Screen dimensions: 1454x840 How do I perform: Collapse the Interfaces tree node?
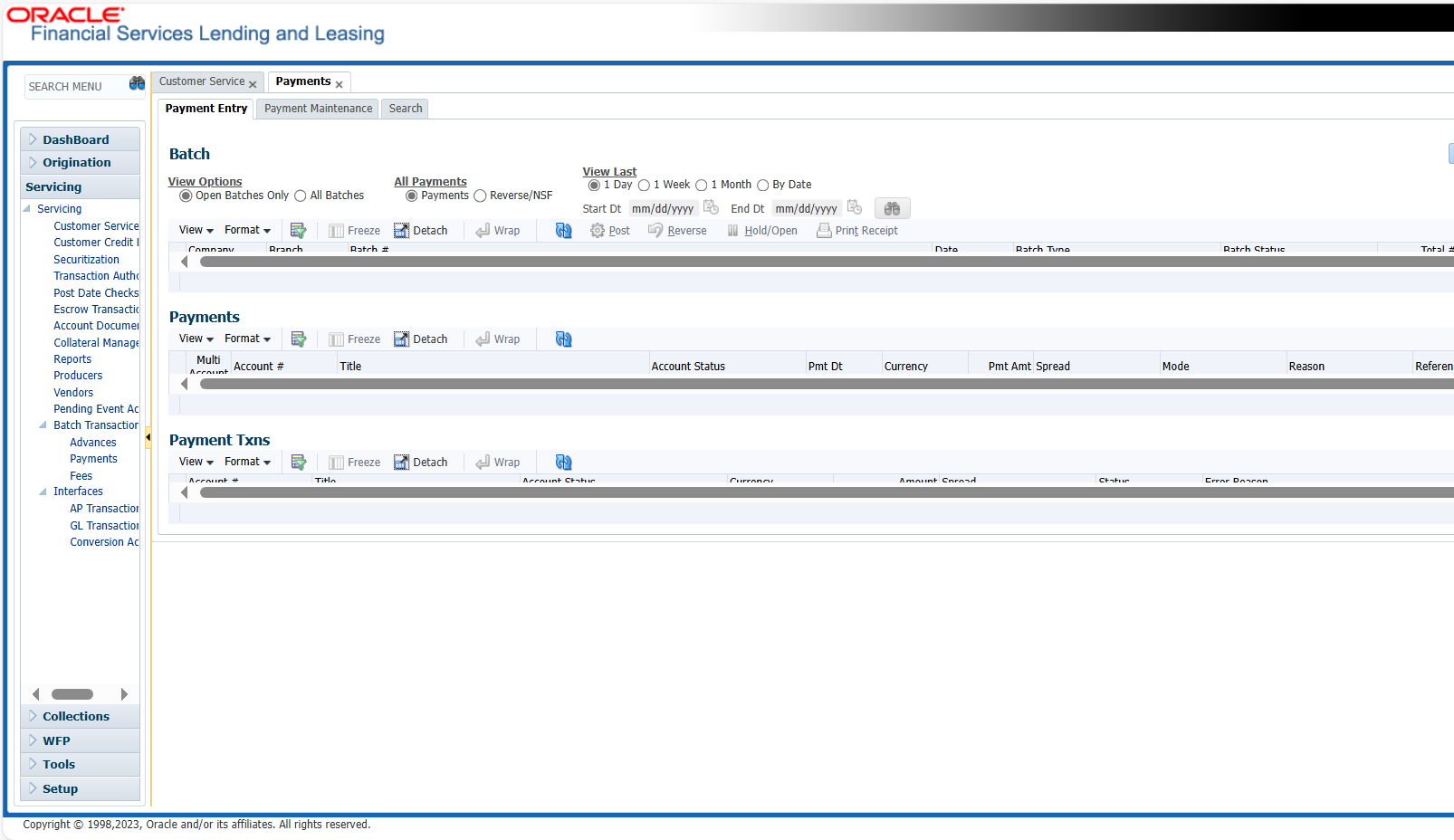[43, 492]
